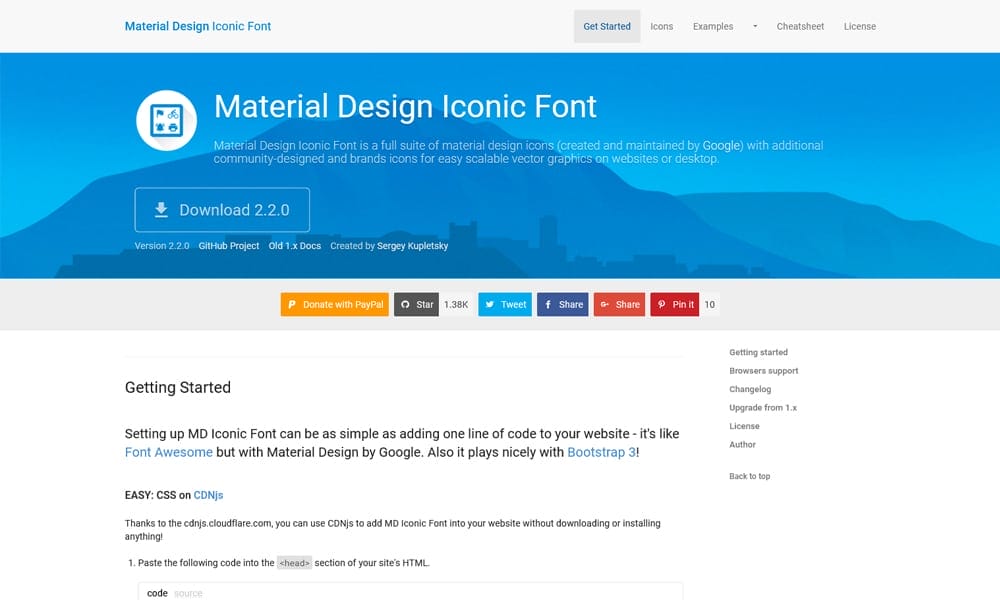Click the Material Design circular logo icon
The width and height of the screenshot is (1000, 600).
coord(165,120)
